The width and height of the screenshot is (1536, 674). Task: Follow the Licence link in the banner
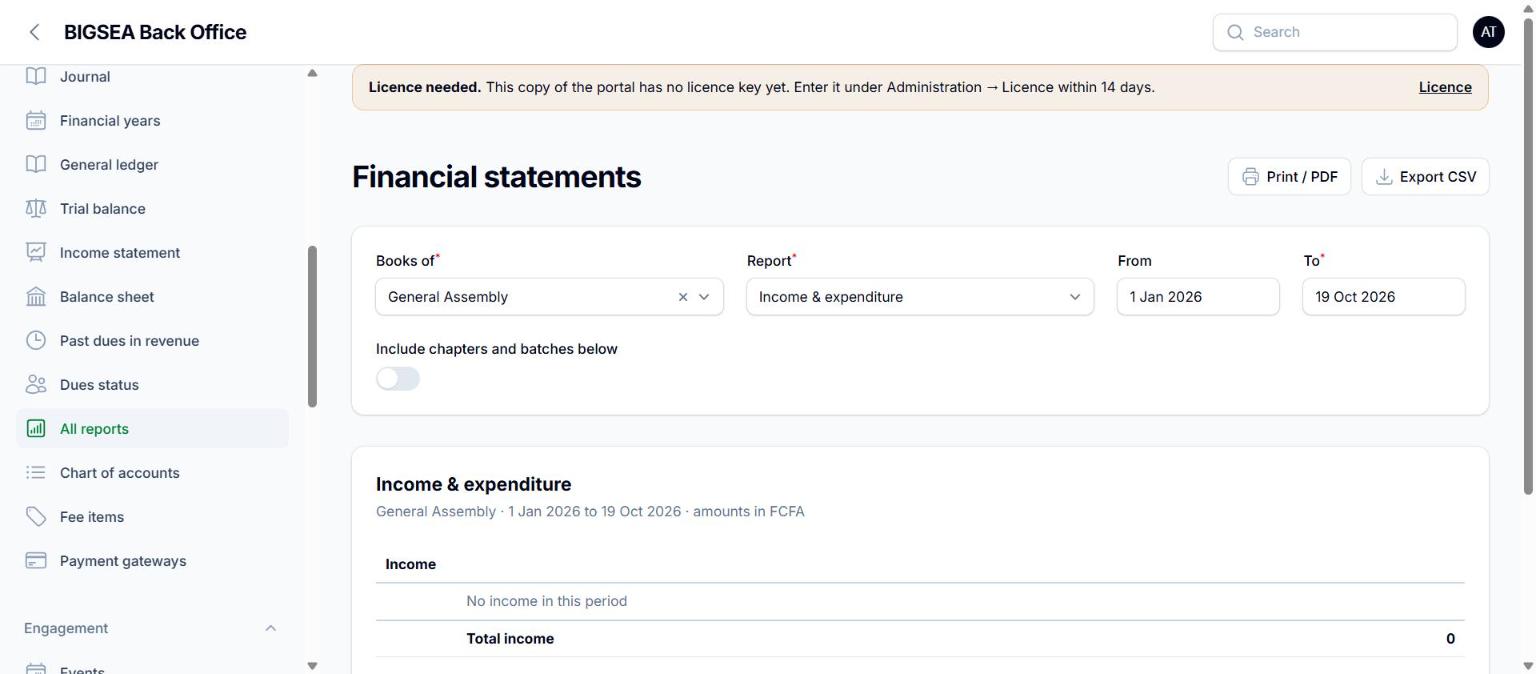pyautogui.click(x=1445, y=87)
